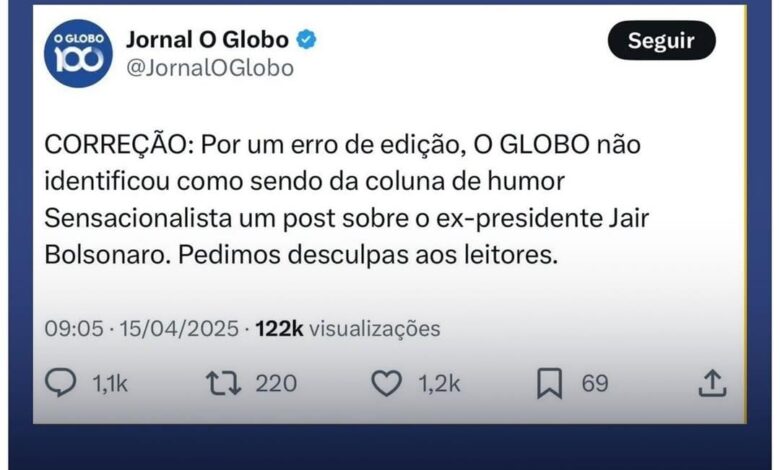Open O Globo 100 profile avatar
This screenshot has height=470, width=780.
(x=78, y=53)
